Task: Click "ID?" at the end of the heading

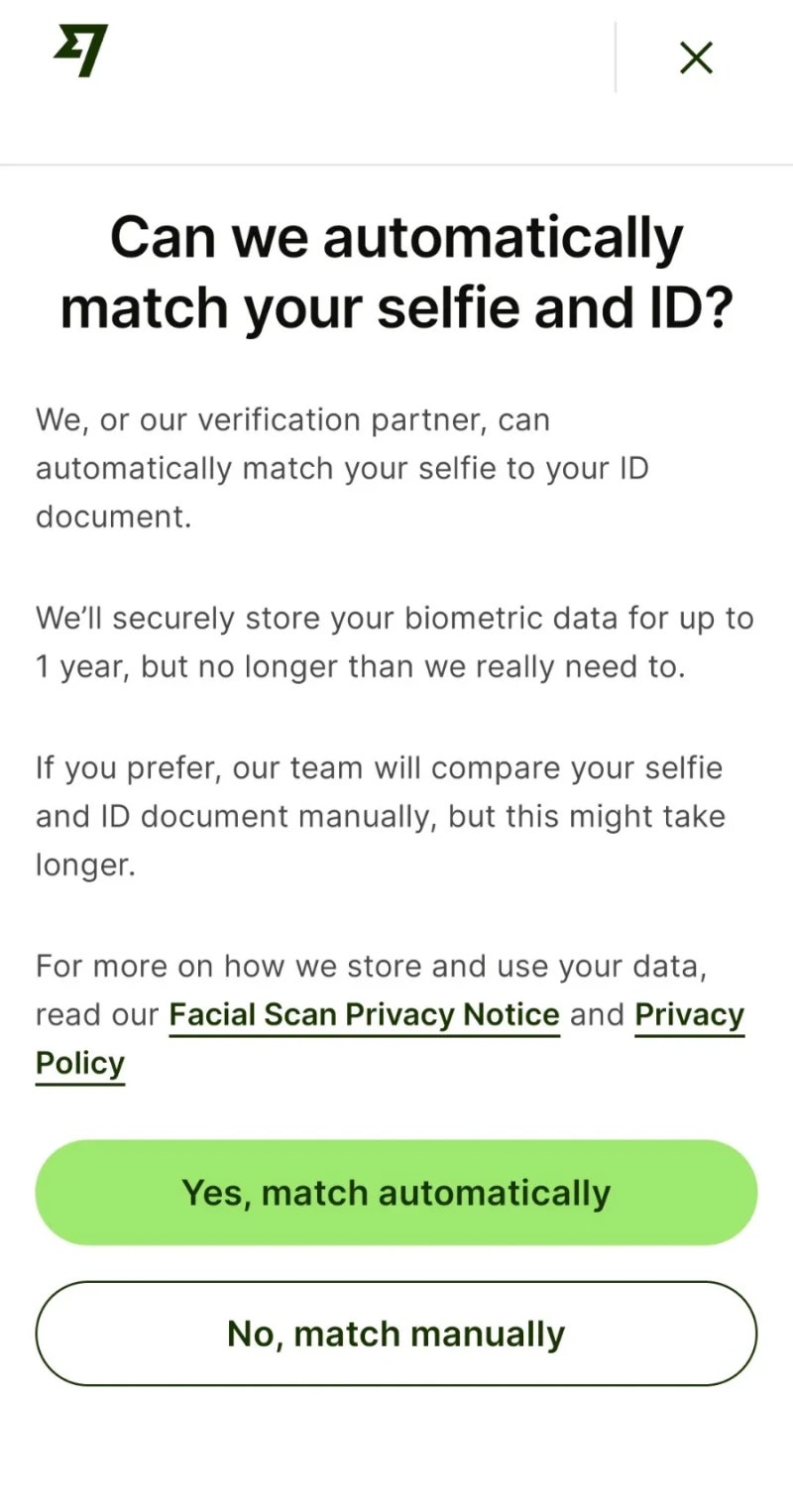Action: click(683, 309)
